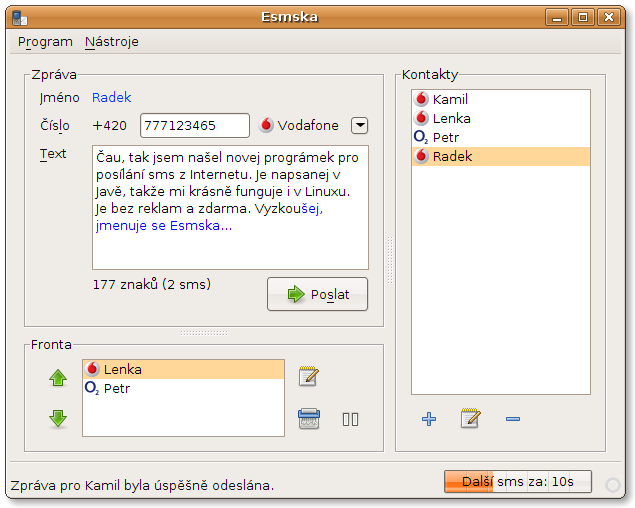Screen dimensions: 635x508
Task: Pause the sms queue
Action: pyautogui.click(x=350, y=419)
